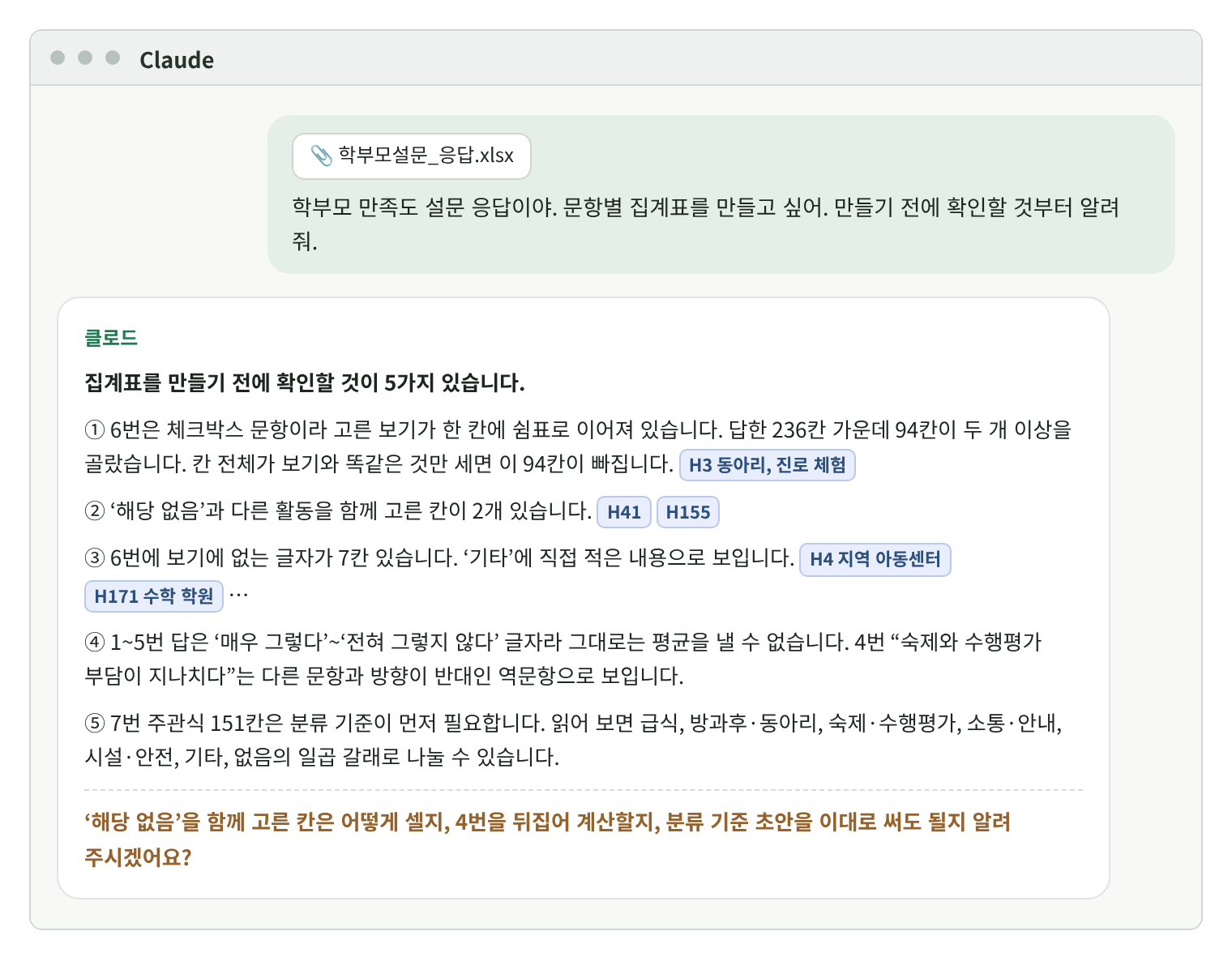Screen dimensions: 1232x961
Task: Select item ① about 6번 체크박스 문항
Action: pos(578,446)
